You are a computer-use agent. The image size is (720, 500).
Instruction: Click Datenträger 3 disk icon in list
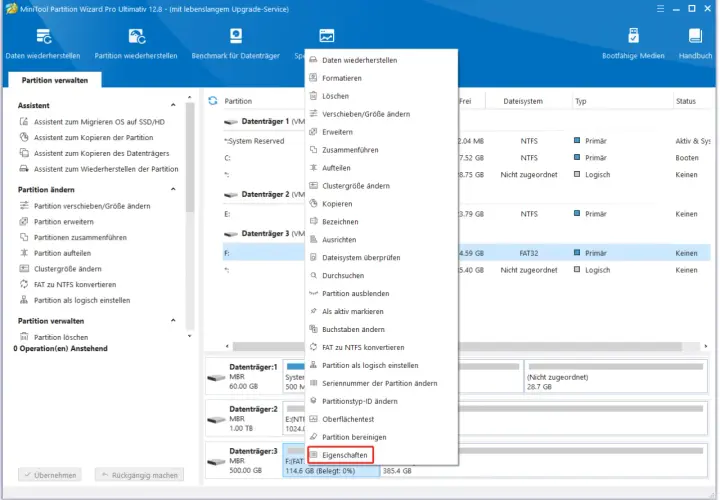click(231, 234)
